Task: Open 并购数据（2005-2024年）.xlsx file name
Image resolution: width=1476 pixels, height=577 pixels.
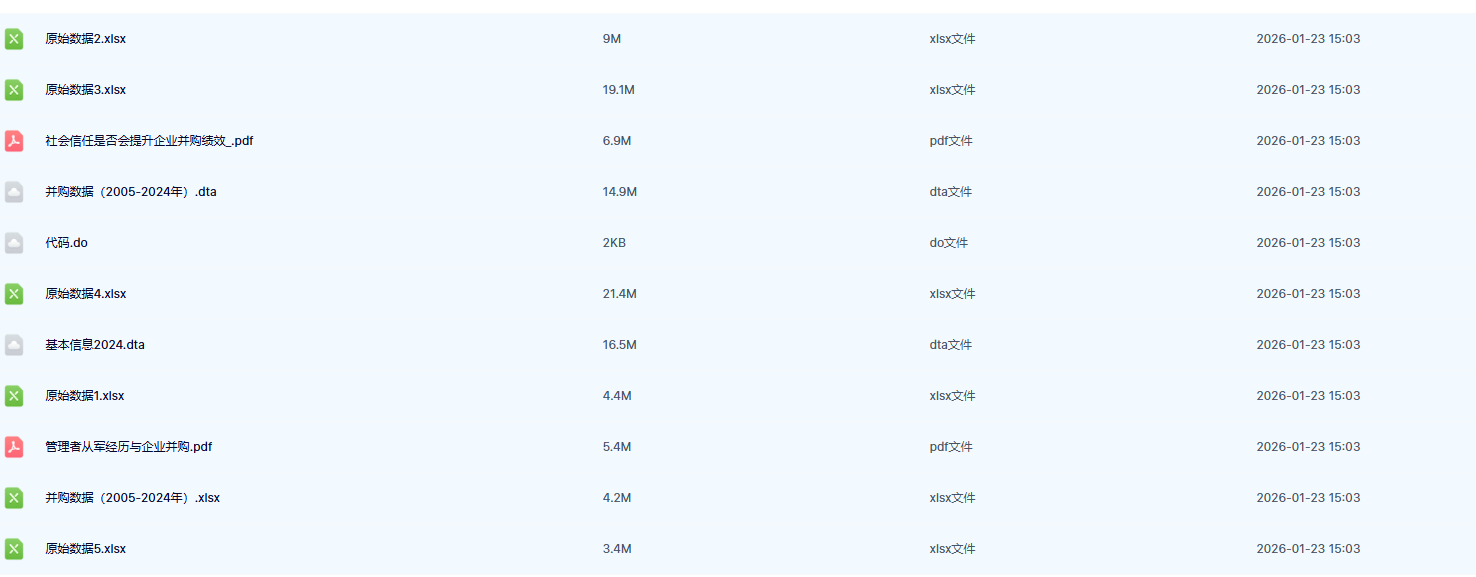Action: pyautogui.click(x=132, y=498)
